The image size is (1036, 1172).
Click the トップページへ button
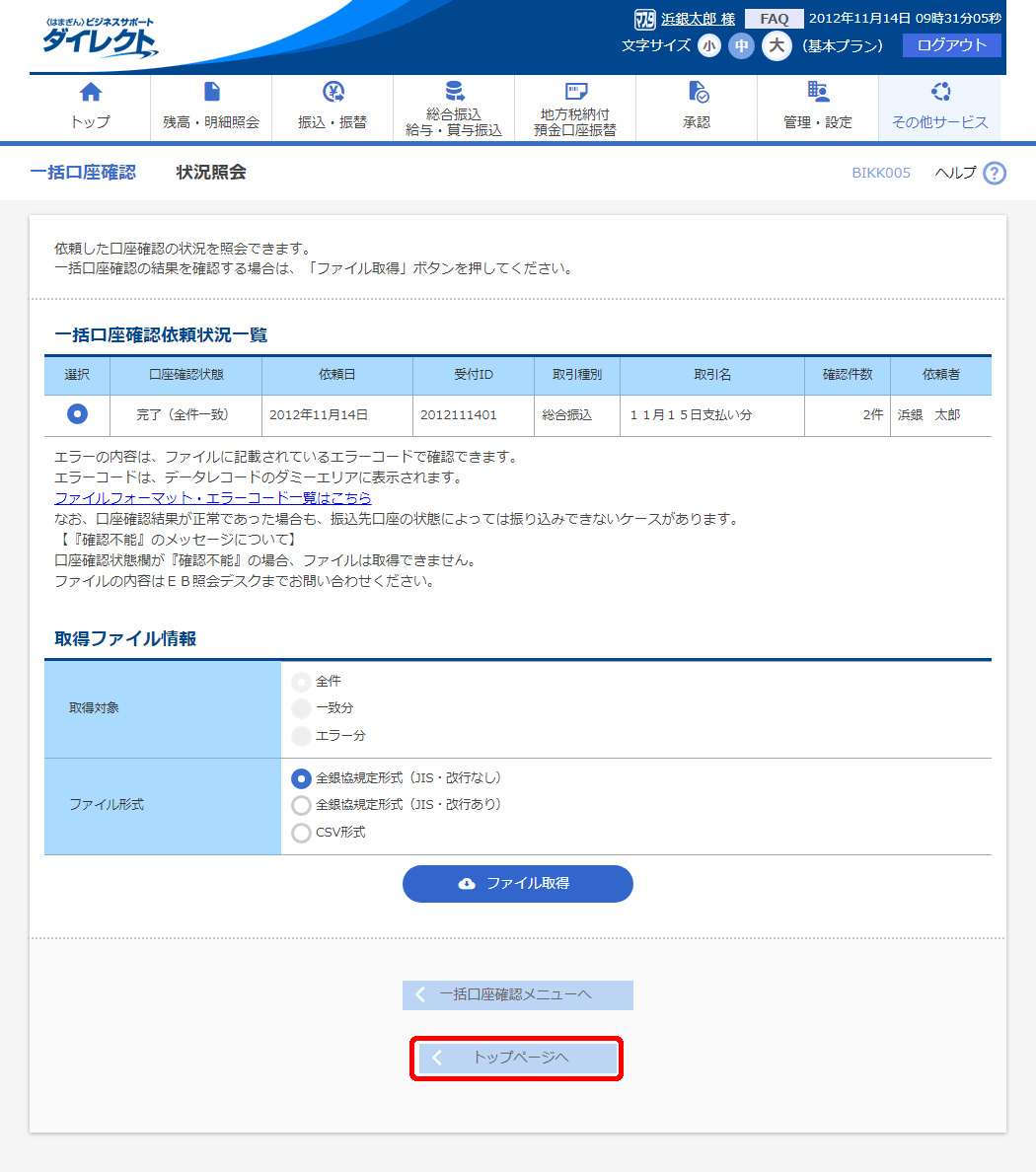click(517, 1058)
